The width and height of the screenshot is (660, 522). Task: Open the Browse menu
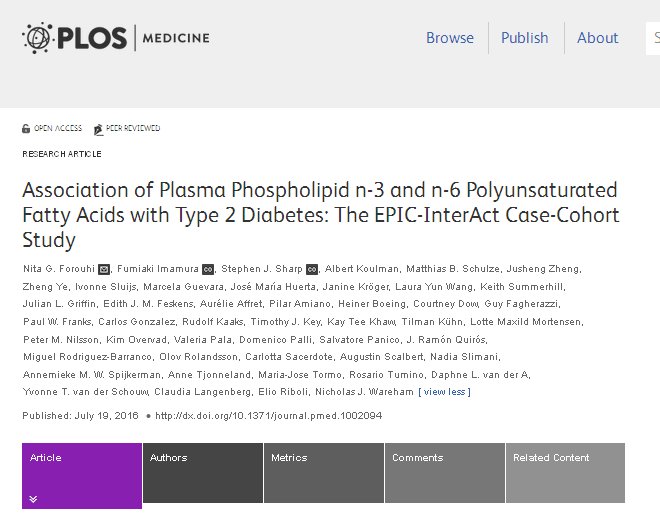[x=450, y=38]
